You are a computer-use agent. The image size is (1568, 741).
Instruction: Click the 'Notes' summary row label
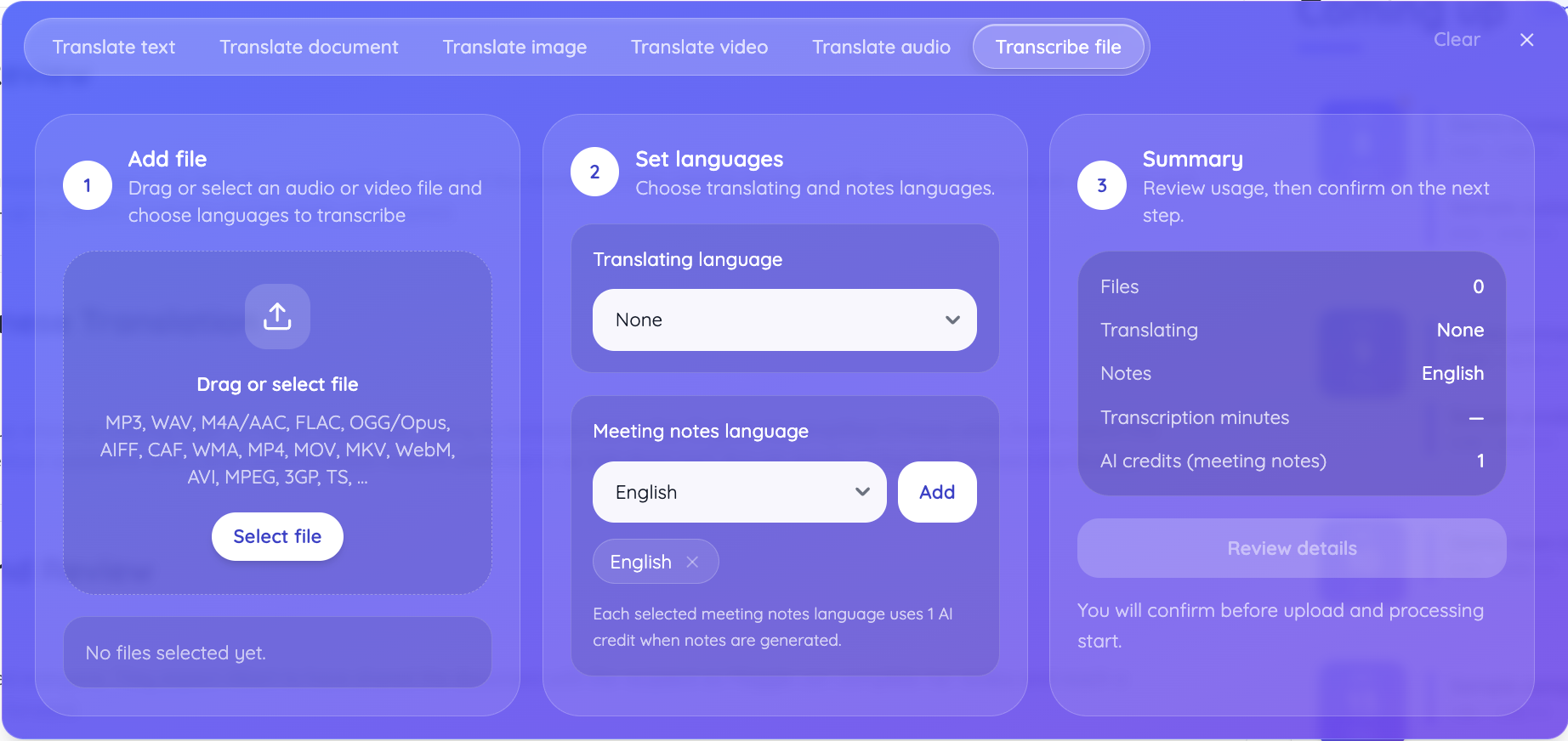tap(1125, 373)
